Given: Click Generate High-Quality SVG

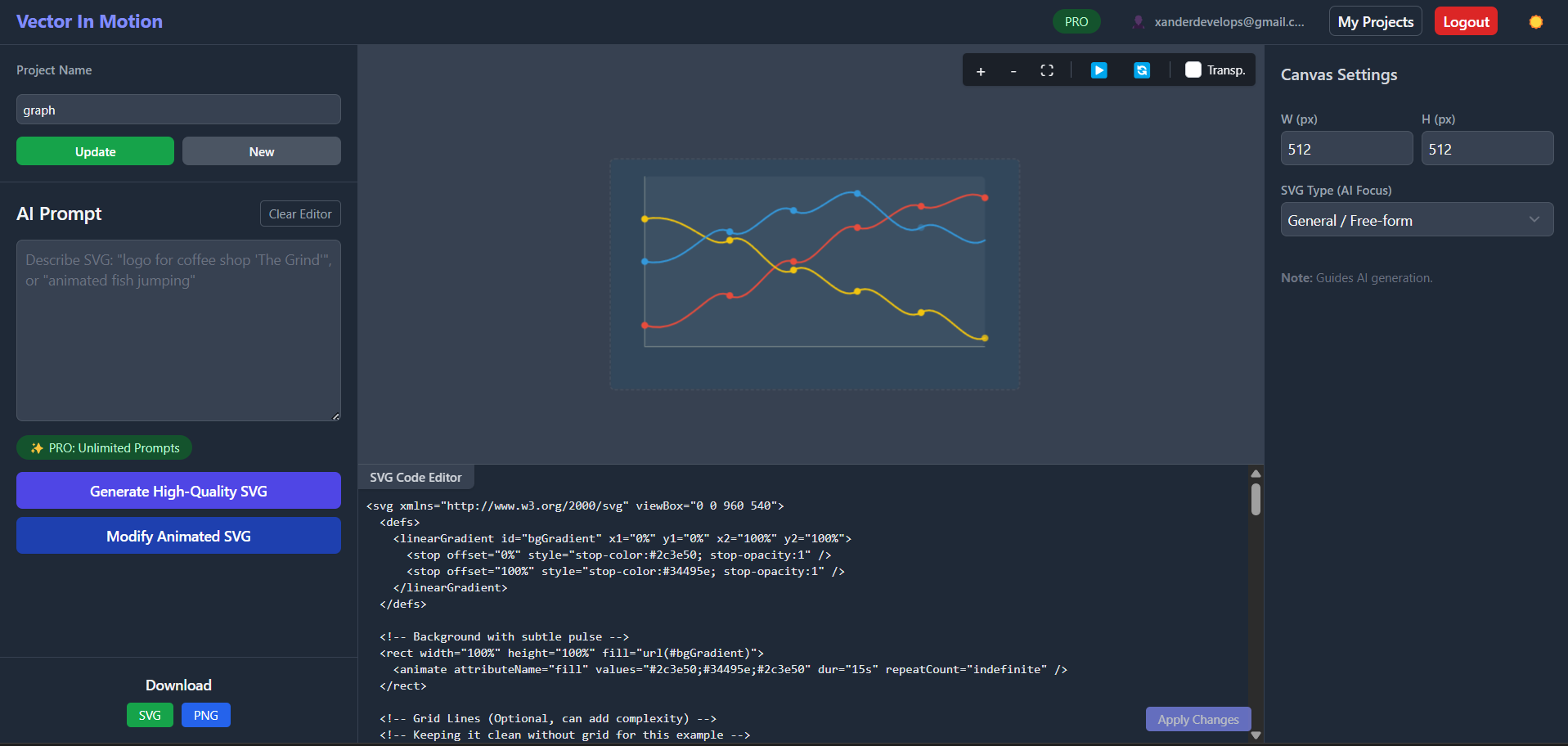Looking at the screenshot, I should tap(177, 491).
